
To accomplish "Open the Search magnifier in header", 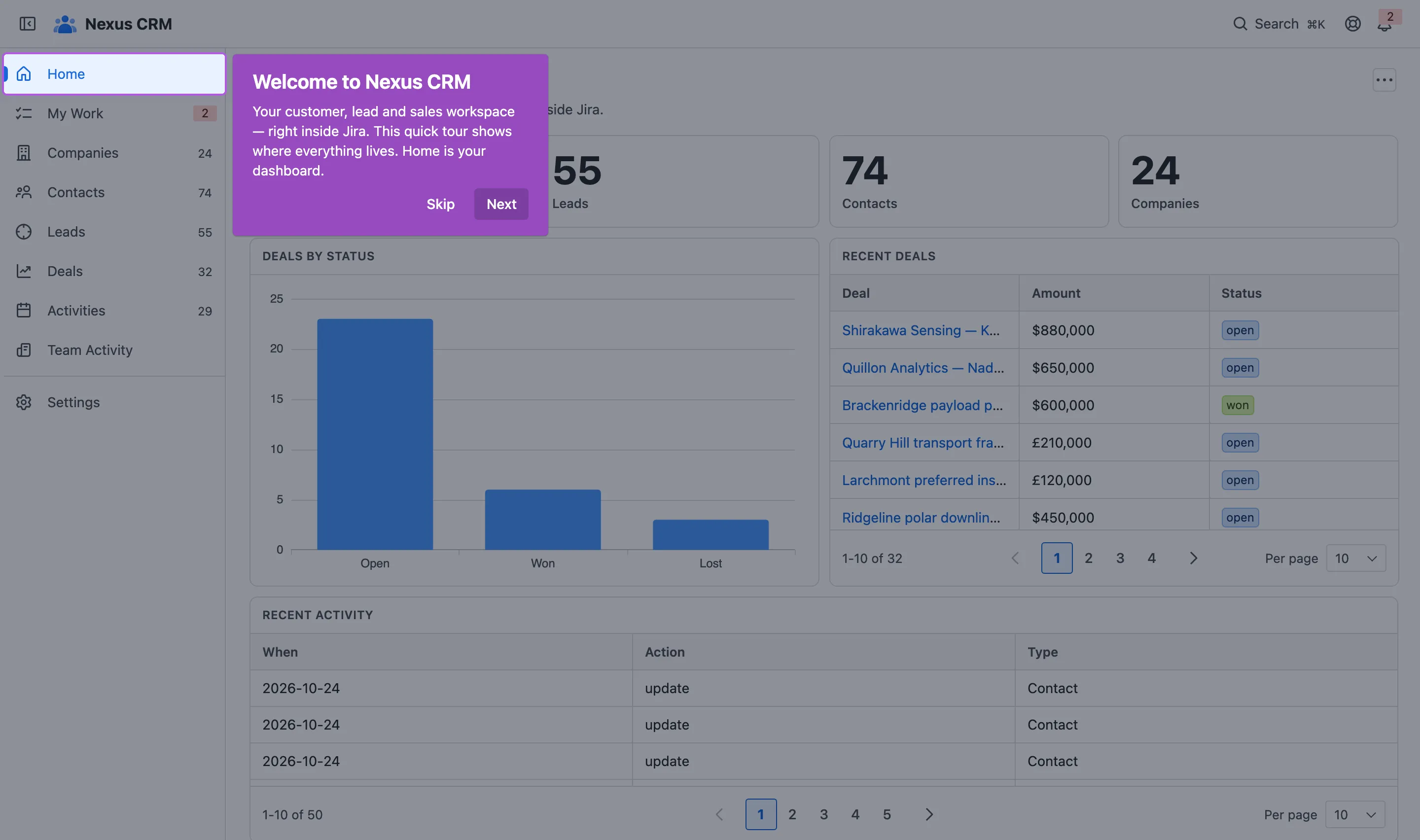I will pyautogui.click(x=1240, y=24).
